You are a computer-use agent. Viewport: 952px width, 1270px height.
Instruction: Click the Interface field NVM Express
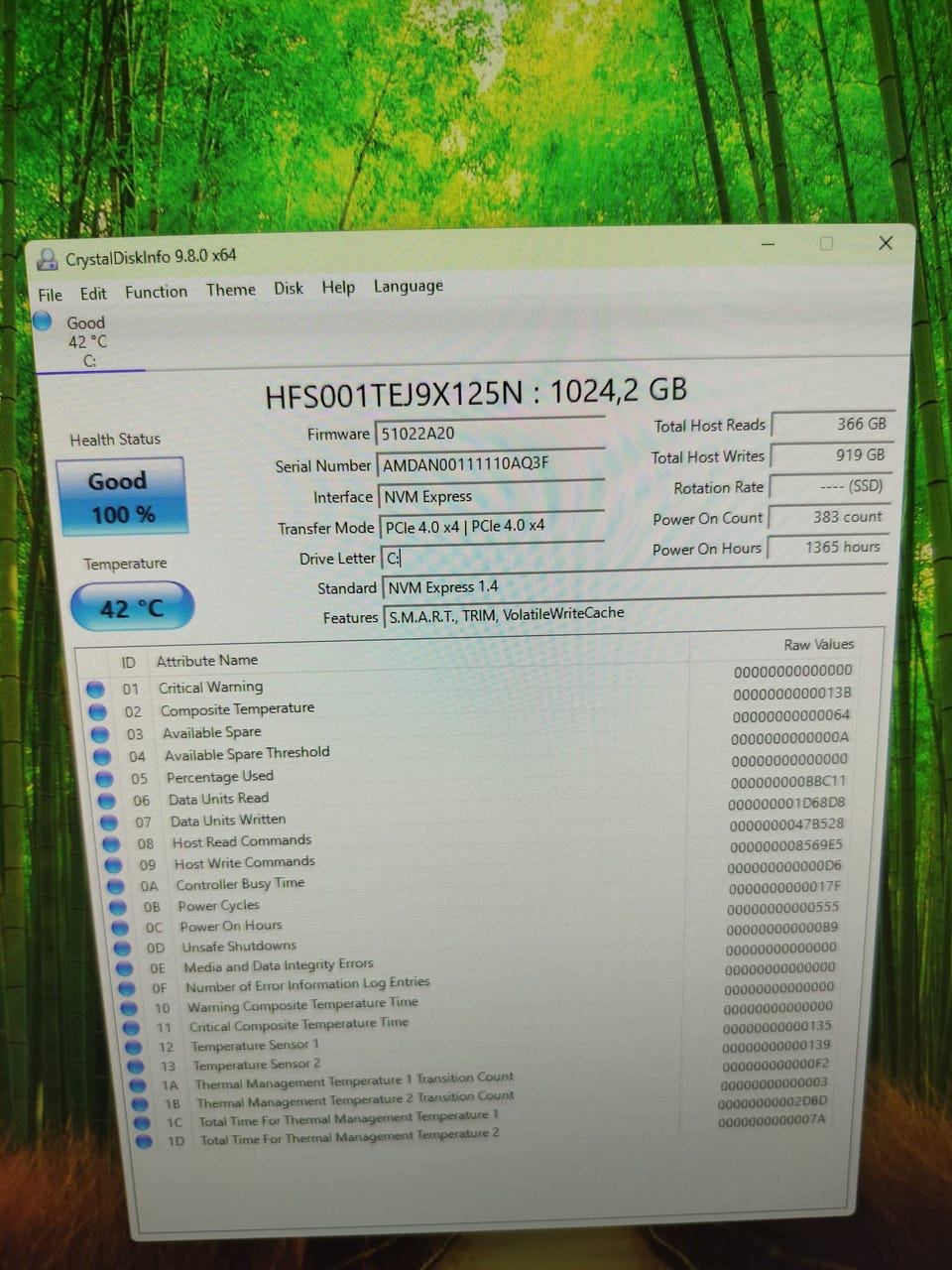492,496
